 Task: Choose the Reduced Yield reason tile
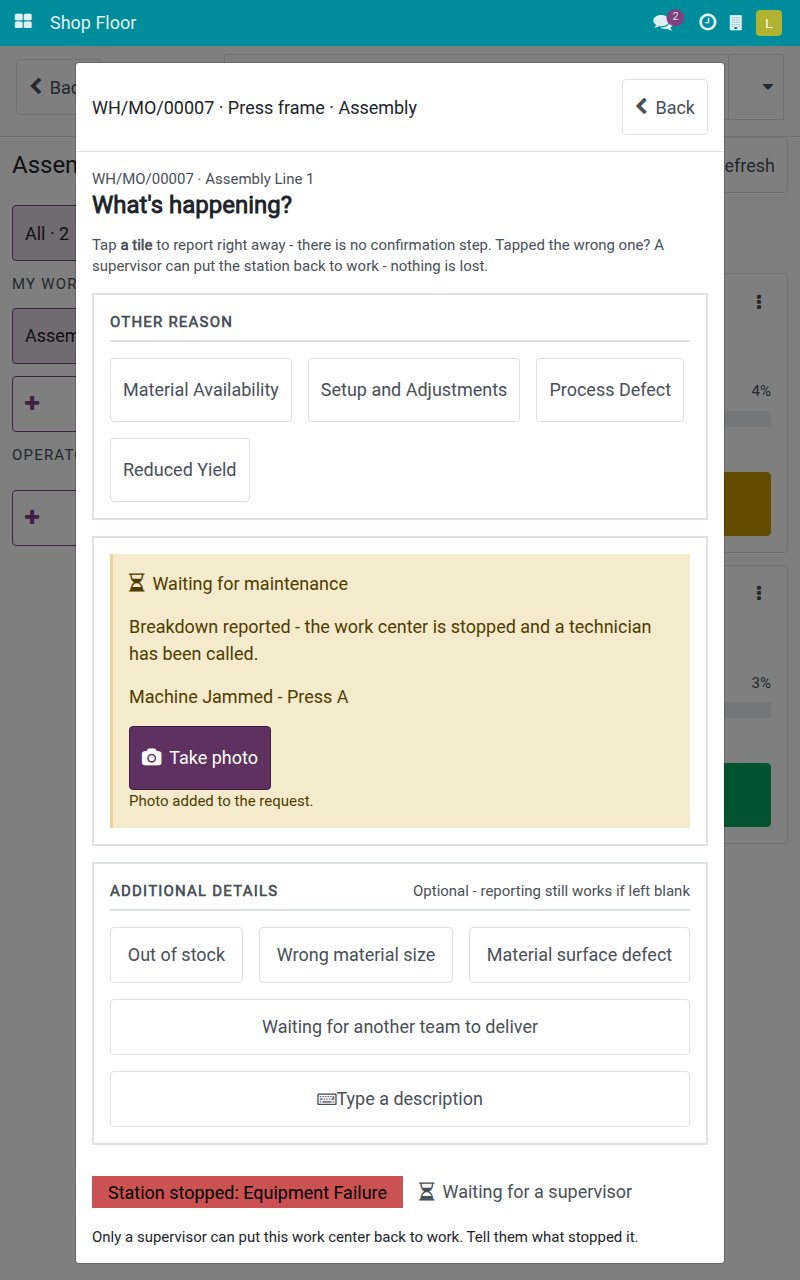[180, 470]
